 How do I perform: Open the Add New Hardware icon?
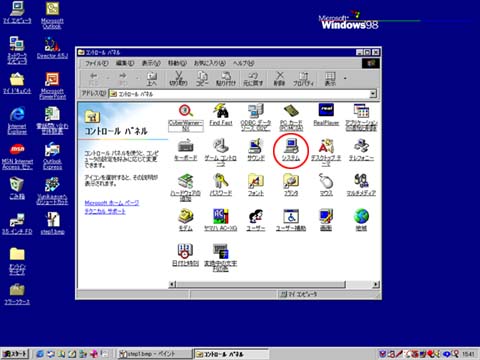tap(186, 187)
